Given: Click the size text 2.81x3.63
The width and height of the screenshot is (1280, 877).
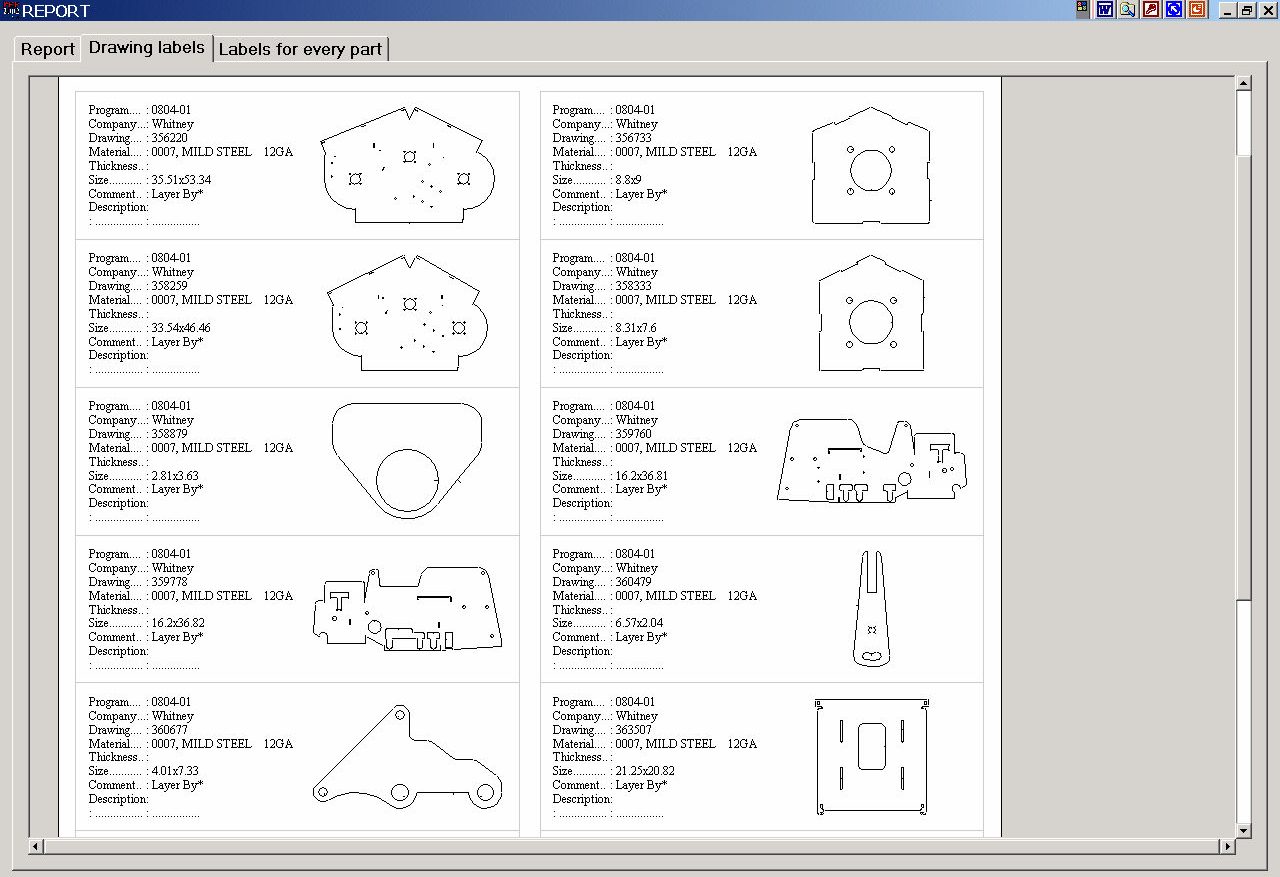Looking at the screenshot, I should point(175,476).
